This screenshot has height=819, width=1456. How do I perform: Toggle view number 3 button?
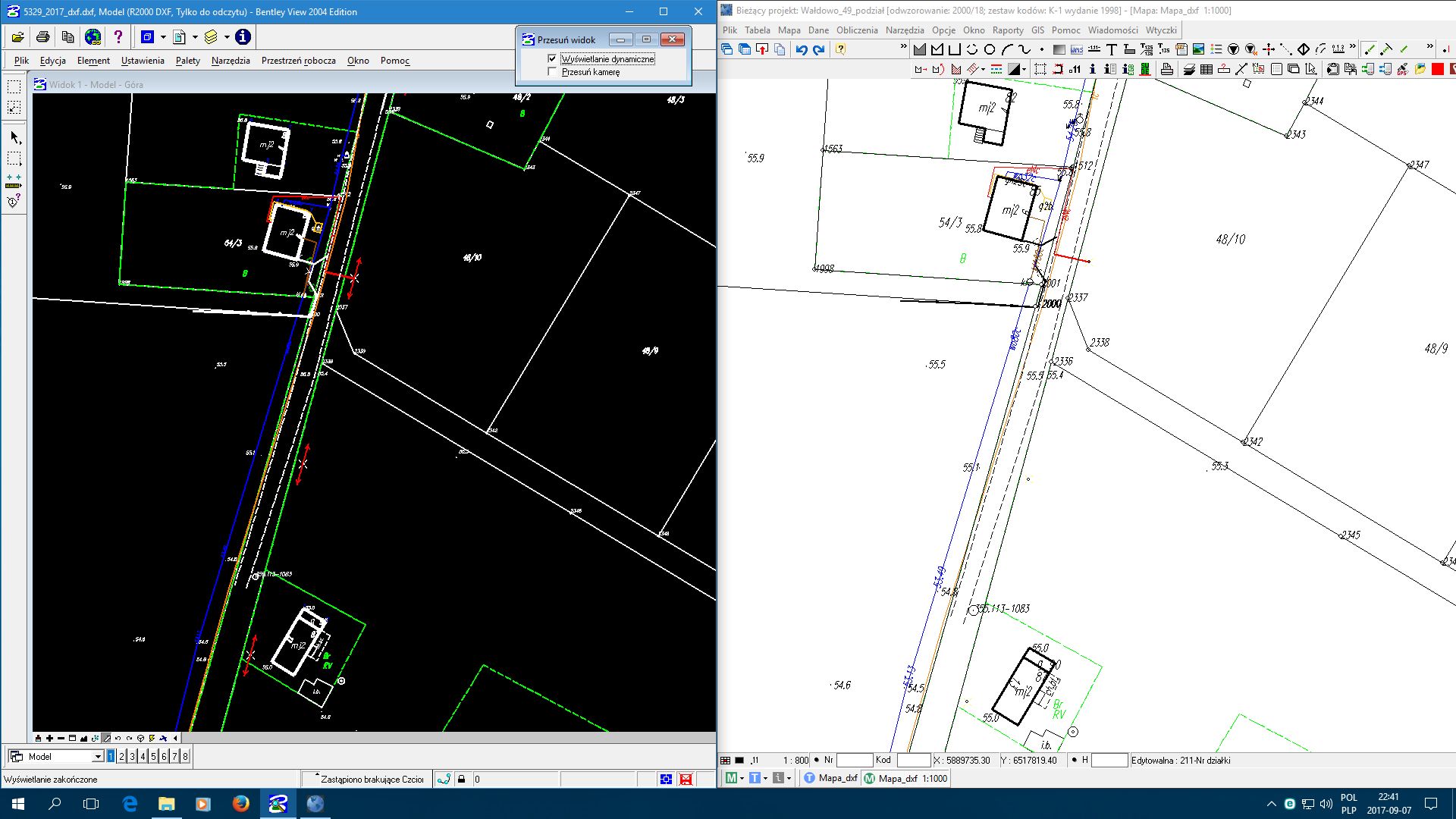[x=132, y=756]
